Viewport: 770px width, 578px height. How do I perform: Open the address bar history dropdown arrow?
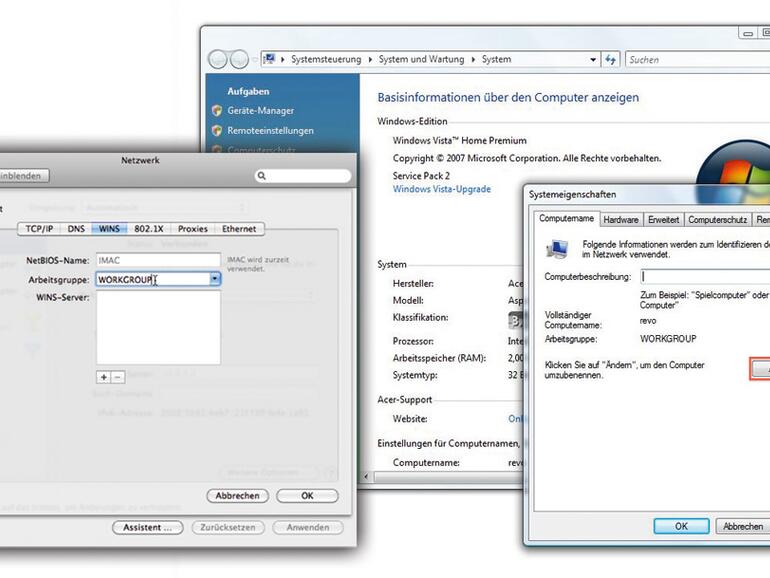pyautogui.click(x=593, y=59)
